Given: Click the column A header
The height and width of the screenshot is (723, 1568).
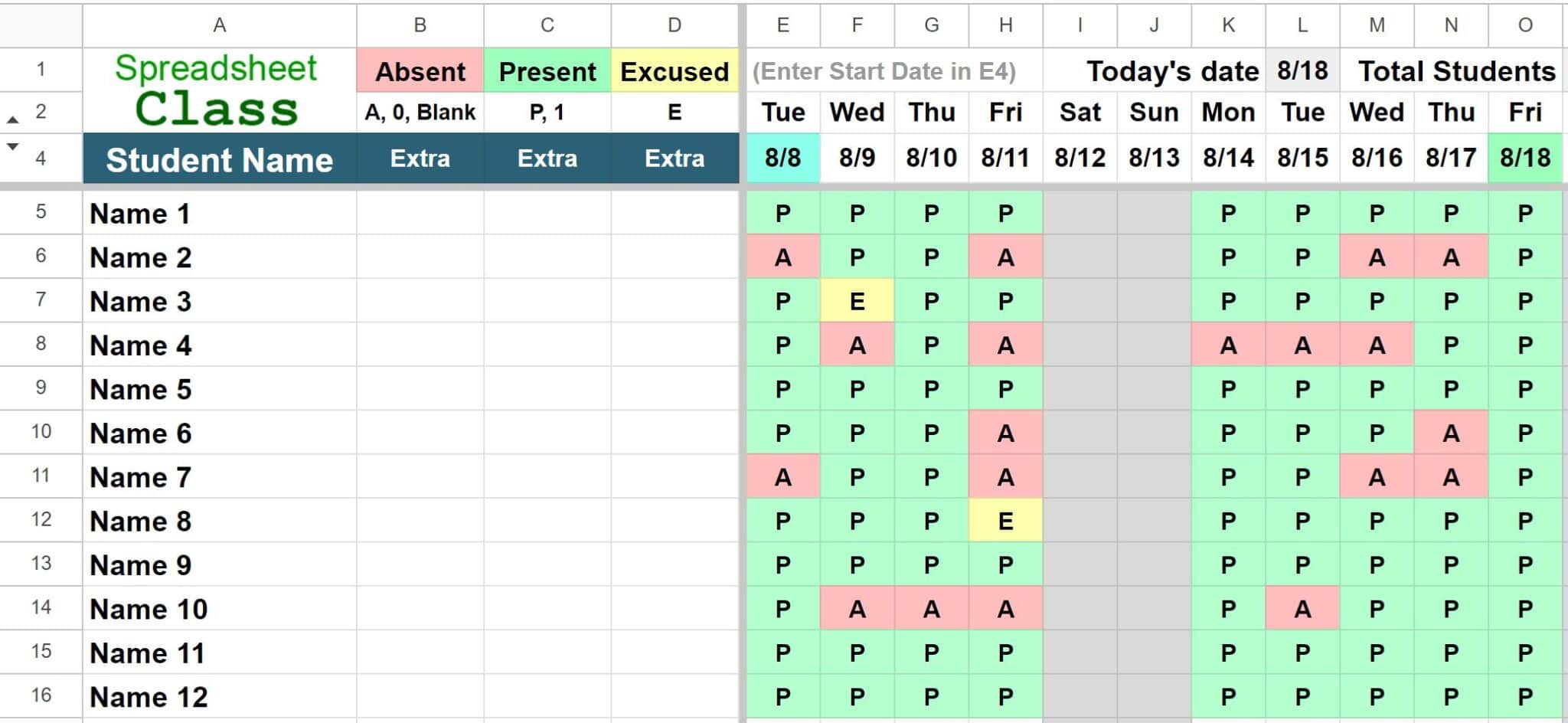Looking at the screenshot, I should [219, 24].
